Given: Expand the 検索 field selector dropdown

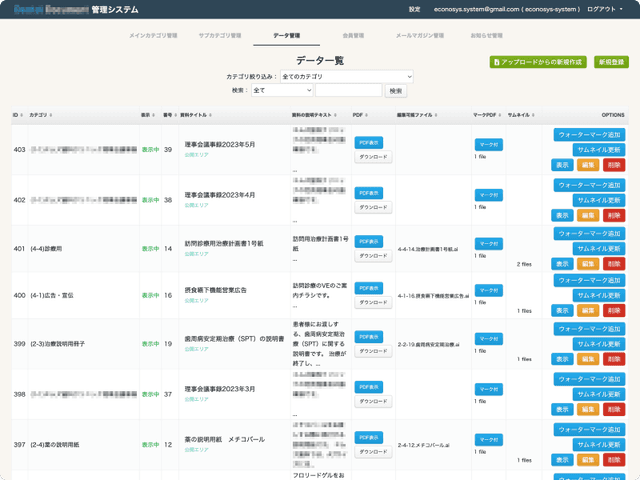Looking at the screenshot, I should 283,90.
